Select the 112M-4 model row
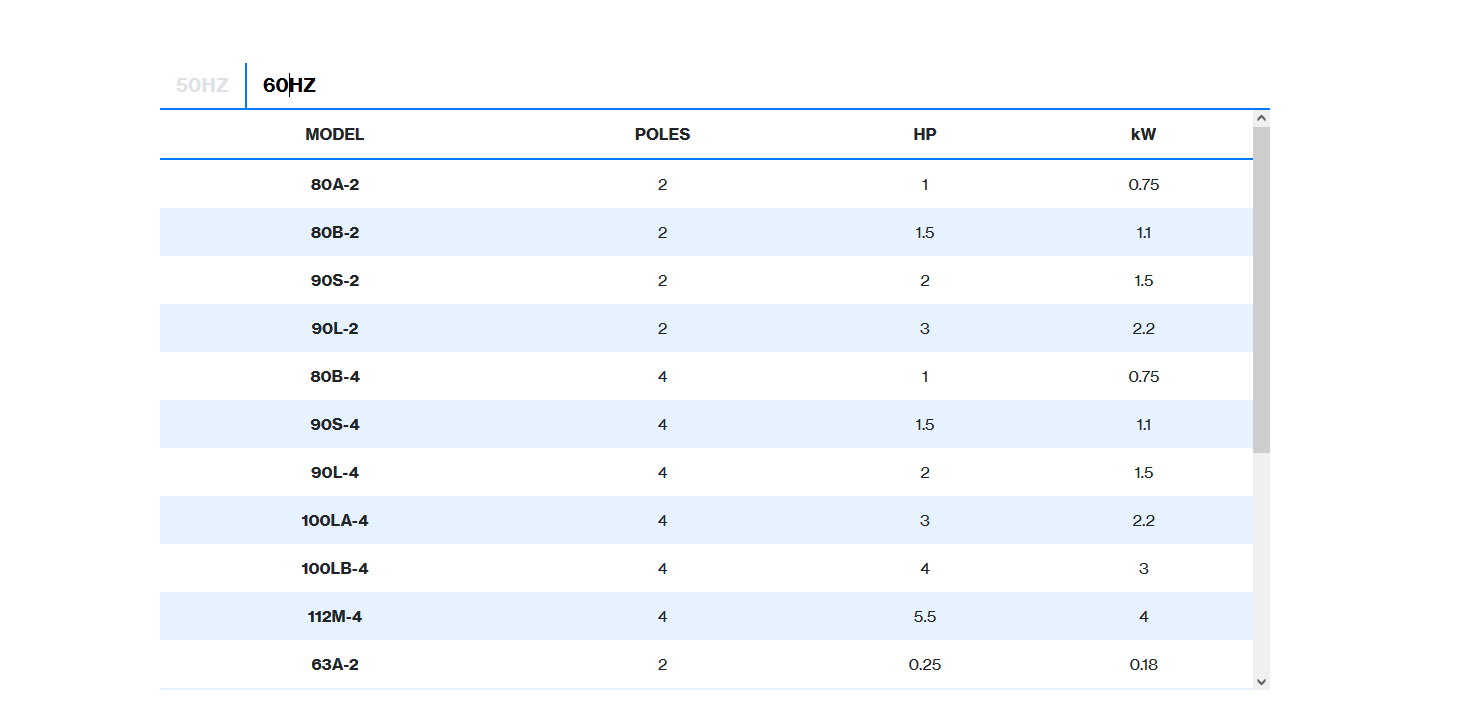 click(x=706, y=616)
